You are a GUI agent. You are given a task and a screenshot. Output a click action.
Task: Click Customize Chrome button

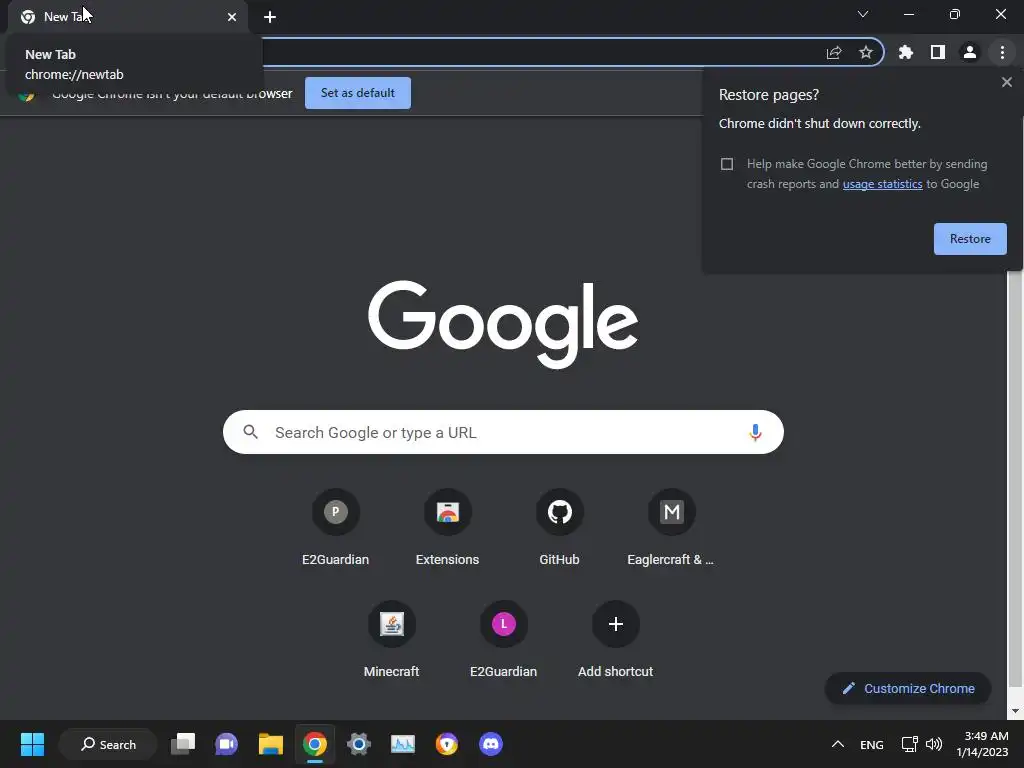(x=908, y=688)
